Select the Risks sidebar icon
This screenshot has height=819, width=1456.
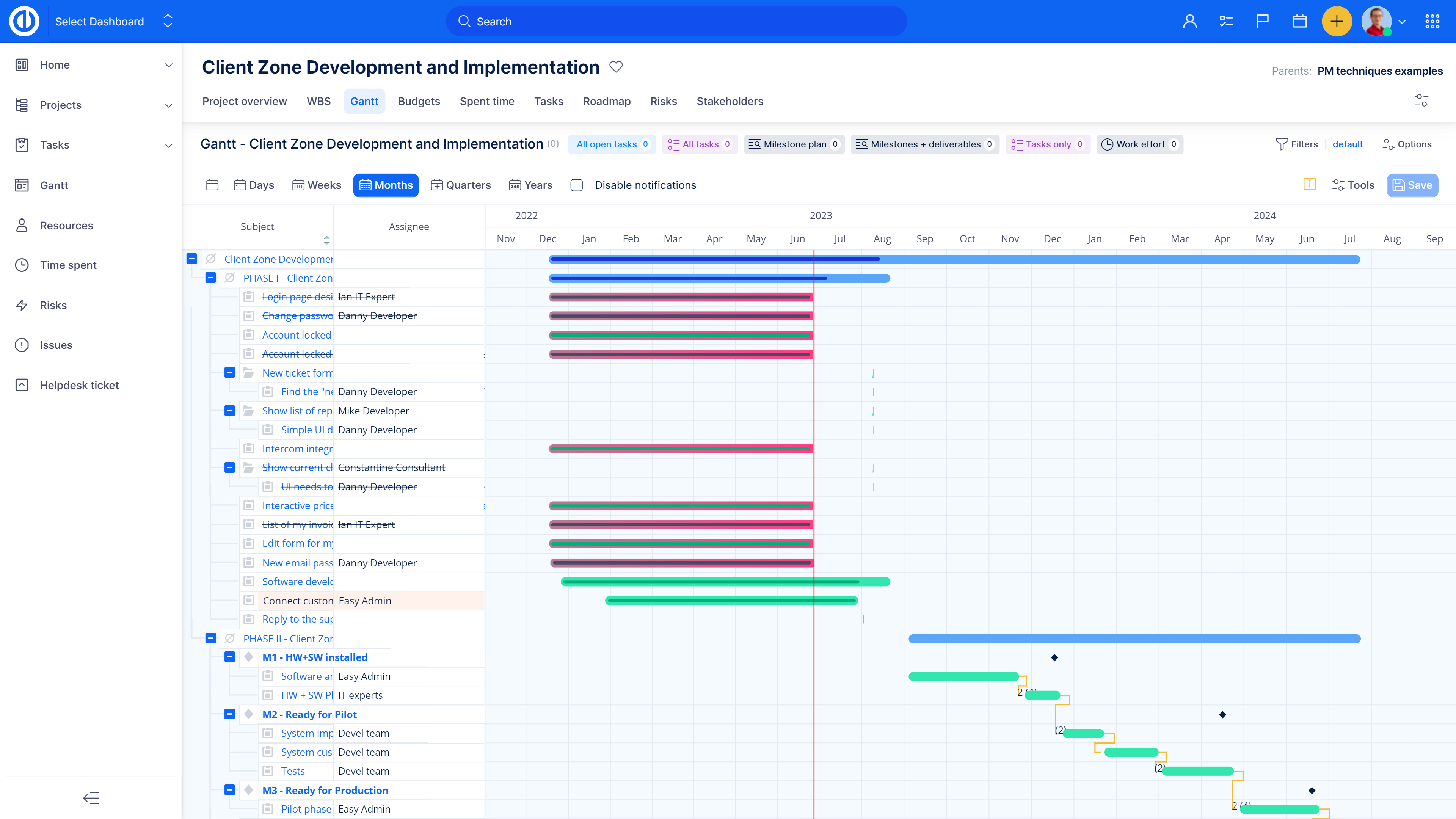point(22,305)
